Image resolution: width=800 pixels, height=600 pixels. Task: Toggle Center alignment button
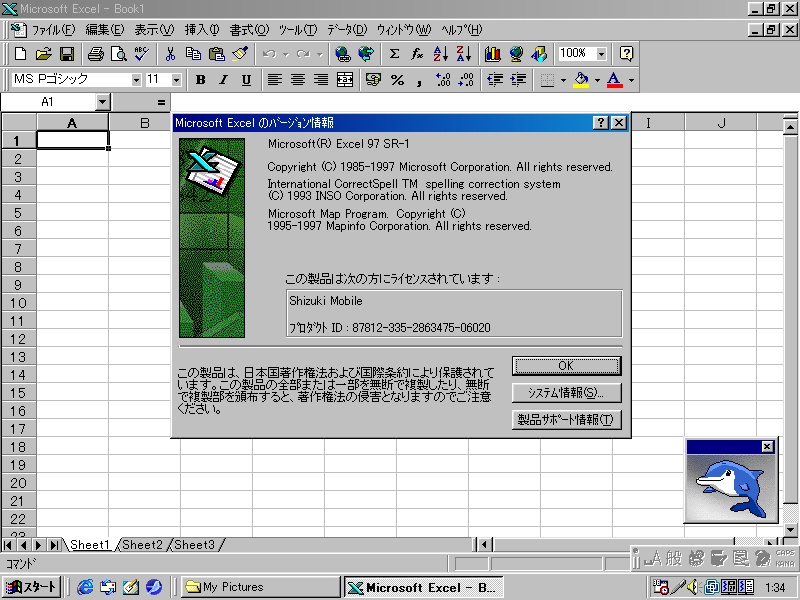[298, 80]
